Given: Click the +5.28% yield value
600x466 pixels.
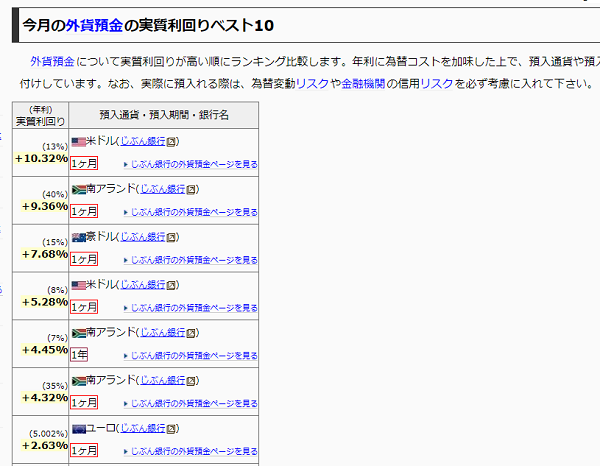Looking at the screenshot, I should 45,302.
